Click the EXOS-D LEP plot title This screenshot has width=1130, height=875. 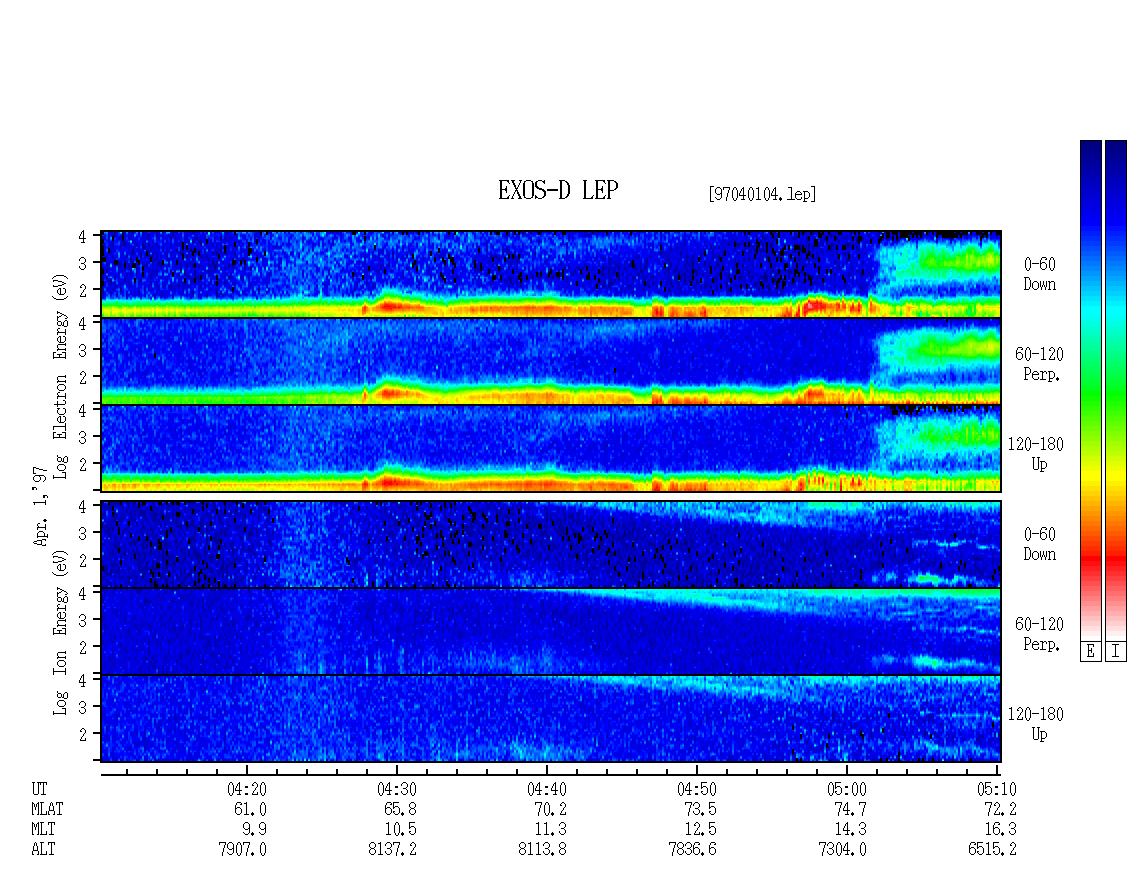(558, 190)
